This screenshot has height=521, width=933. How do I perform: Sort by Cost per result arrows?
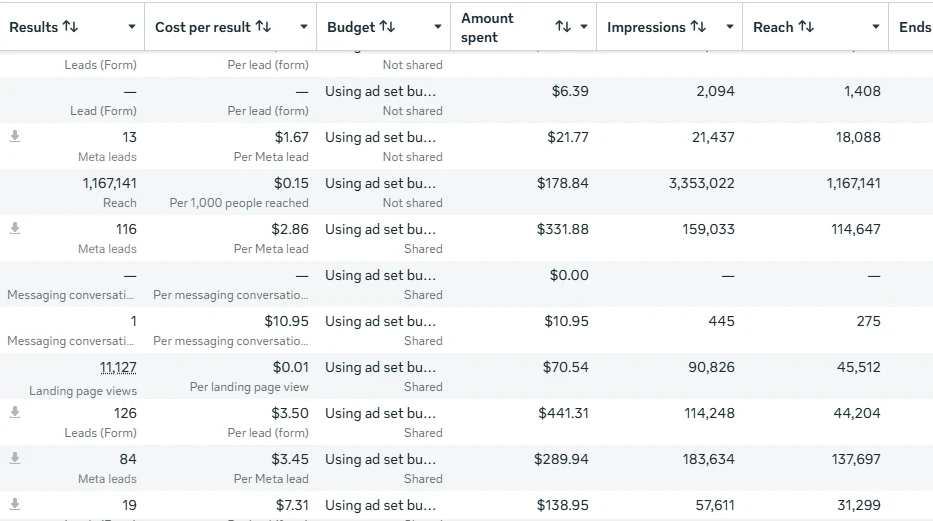(263, 27)
